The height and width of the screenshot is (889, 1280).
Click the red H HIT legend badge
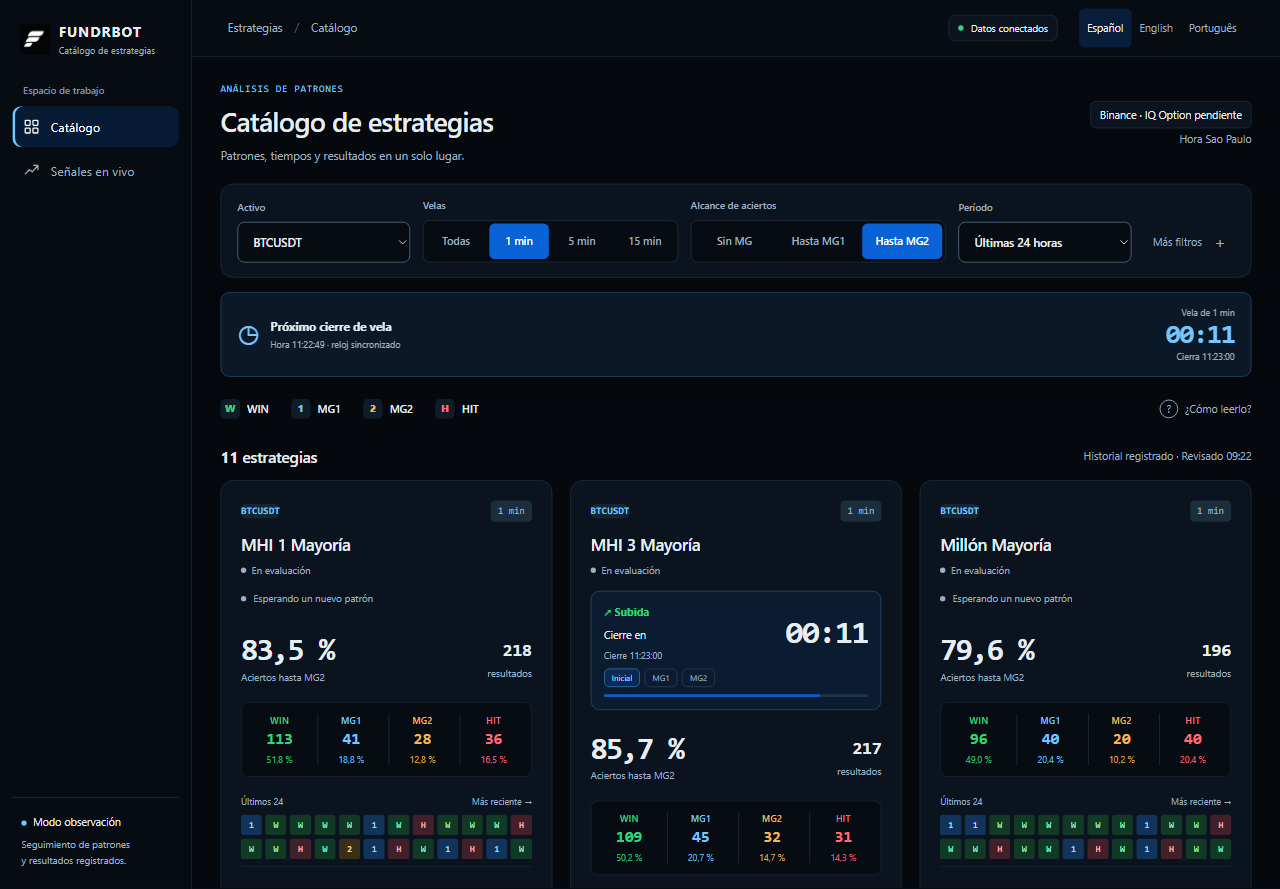click(445, 408)
